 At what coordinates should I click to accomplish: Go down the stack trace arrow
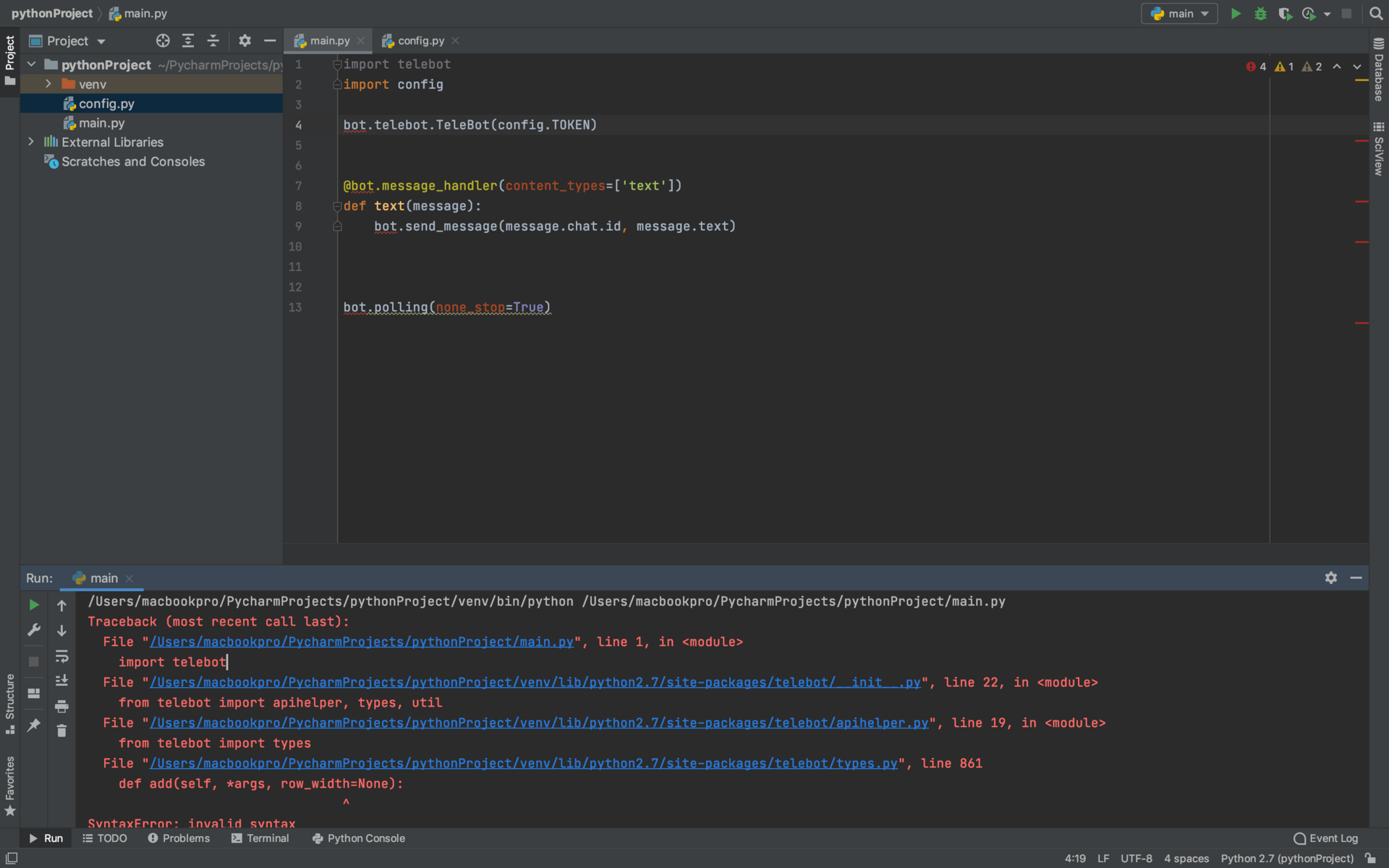tap(61, 631)
